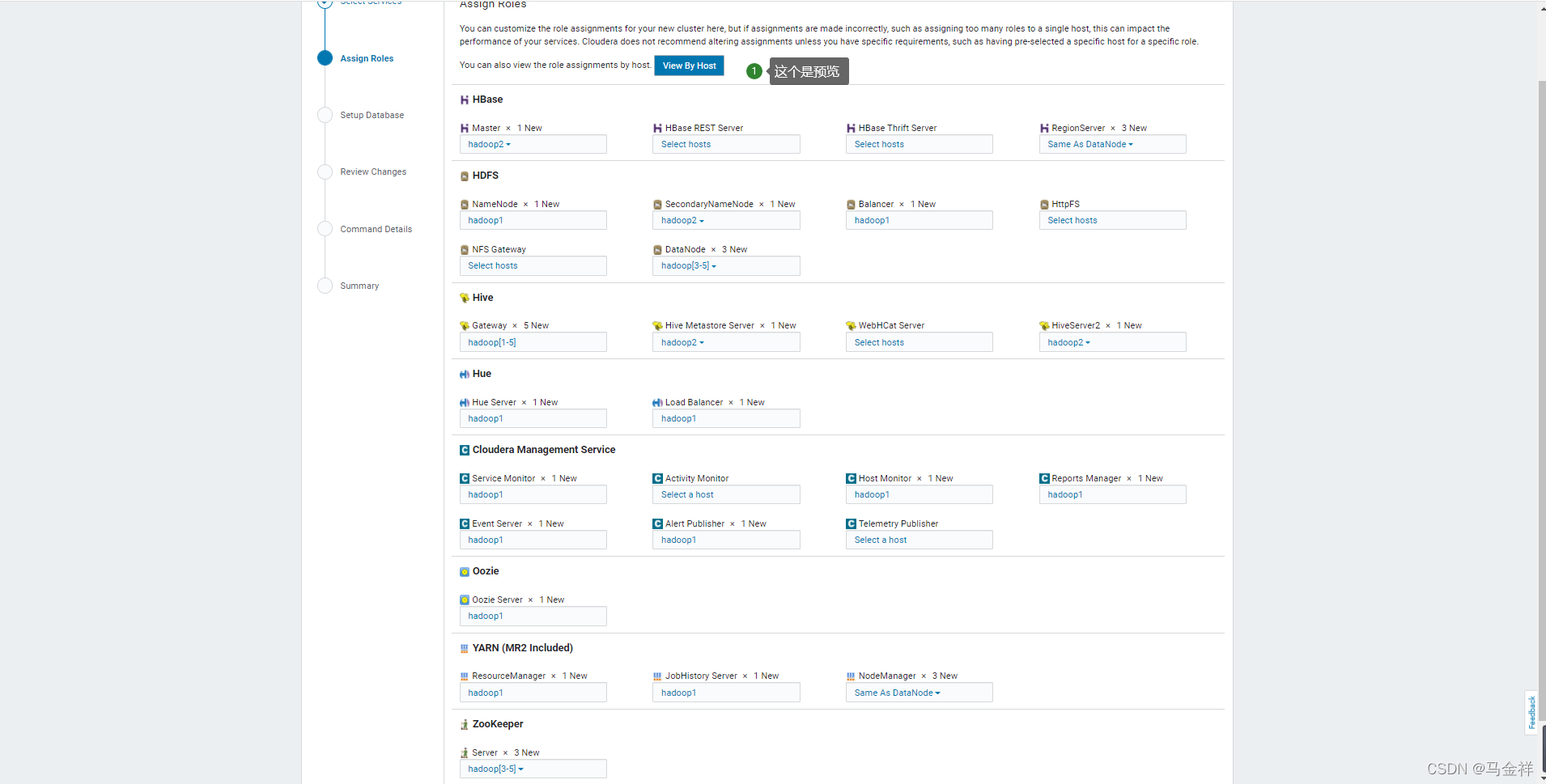Click the Cloudera Management Service icon

click(465, 450)
